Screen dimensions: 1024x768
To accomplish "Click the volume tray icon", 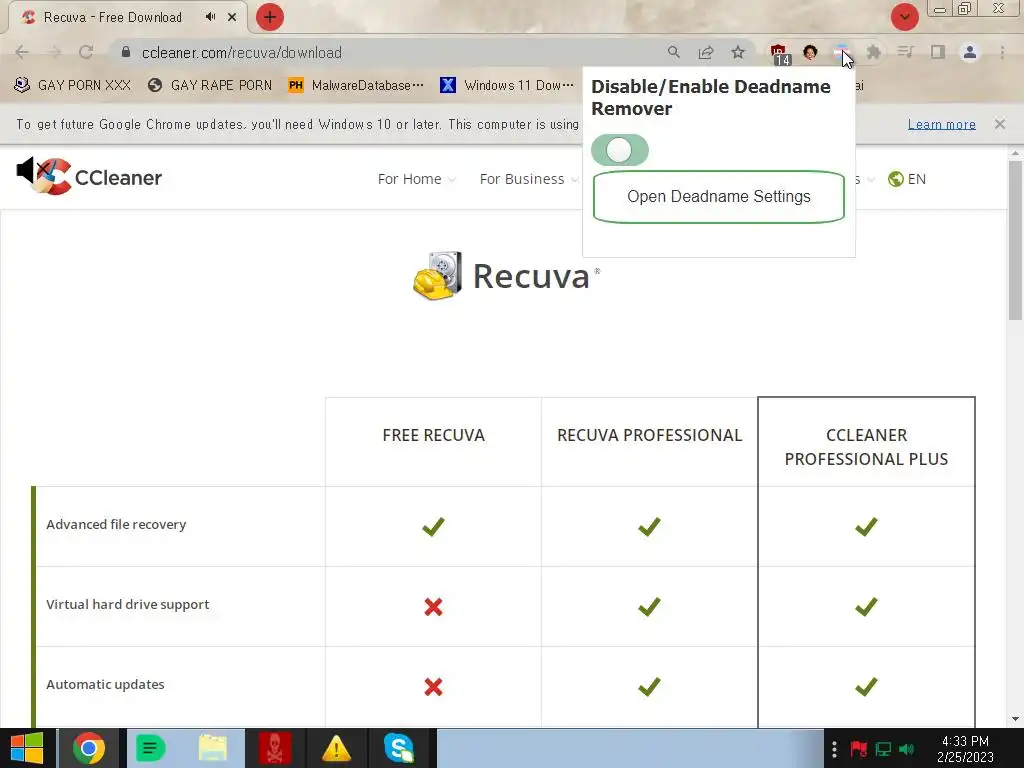I will 907,749.
